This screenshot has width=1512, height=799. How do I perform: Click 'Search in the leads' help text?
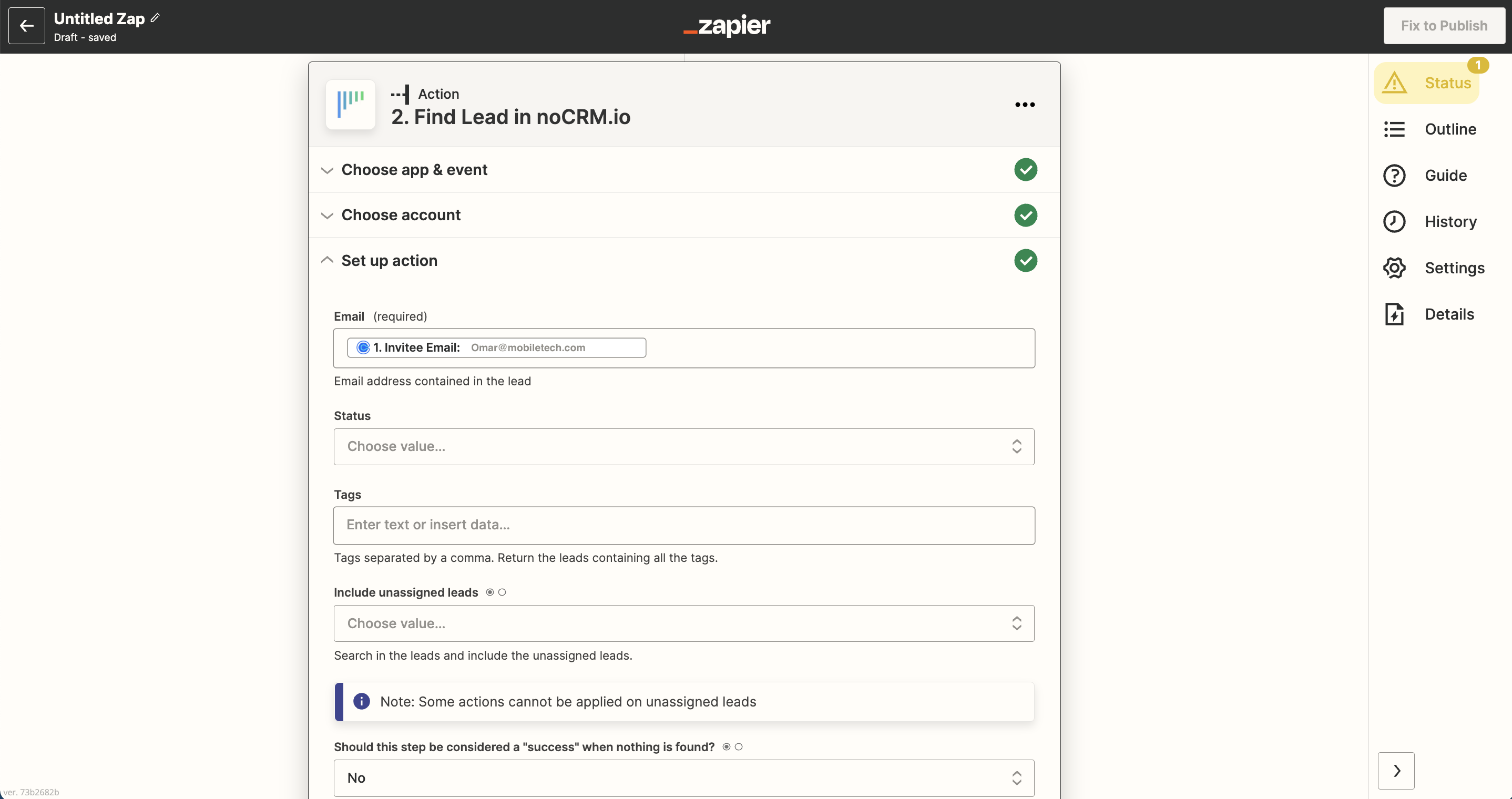483,655
